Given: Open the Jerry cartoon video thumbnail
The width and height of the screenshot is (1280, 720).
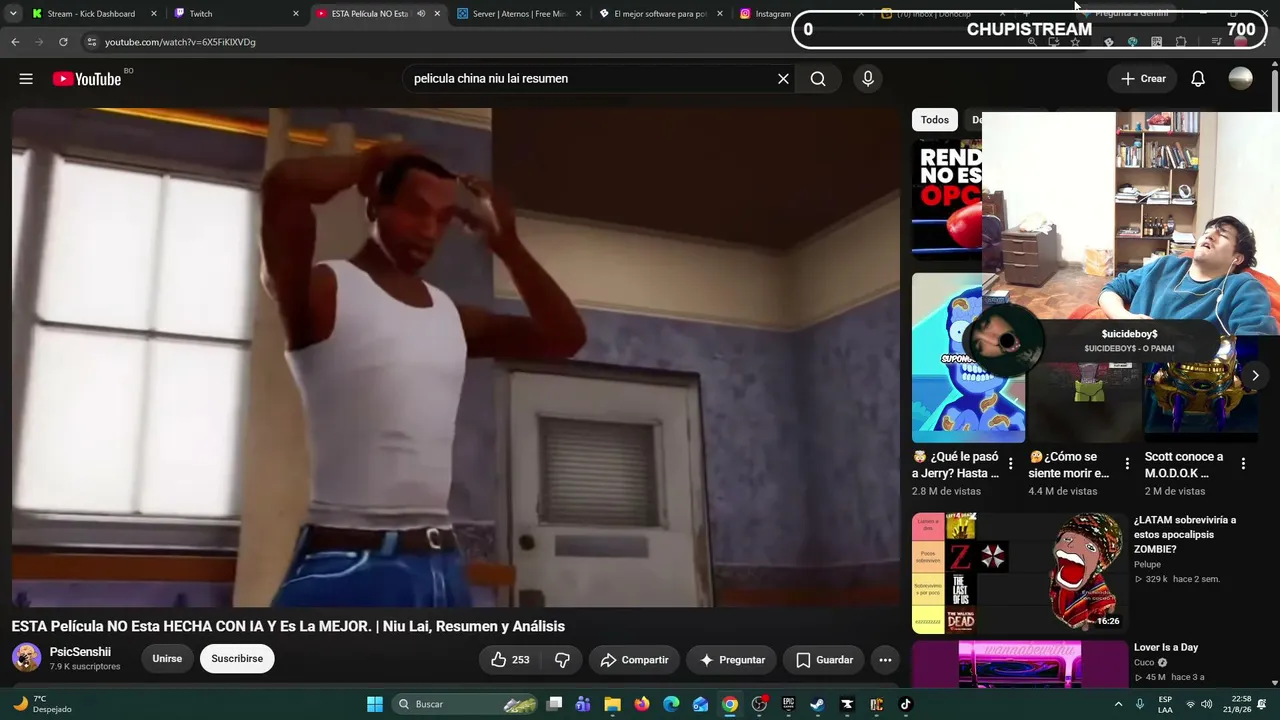Looking at the screenshot, I should (x=968, y=358).
